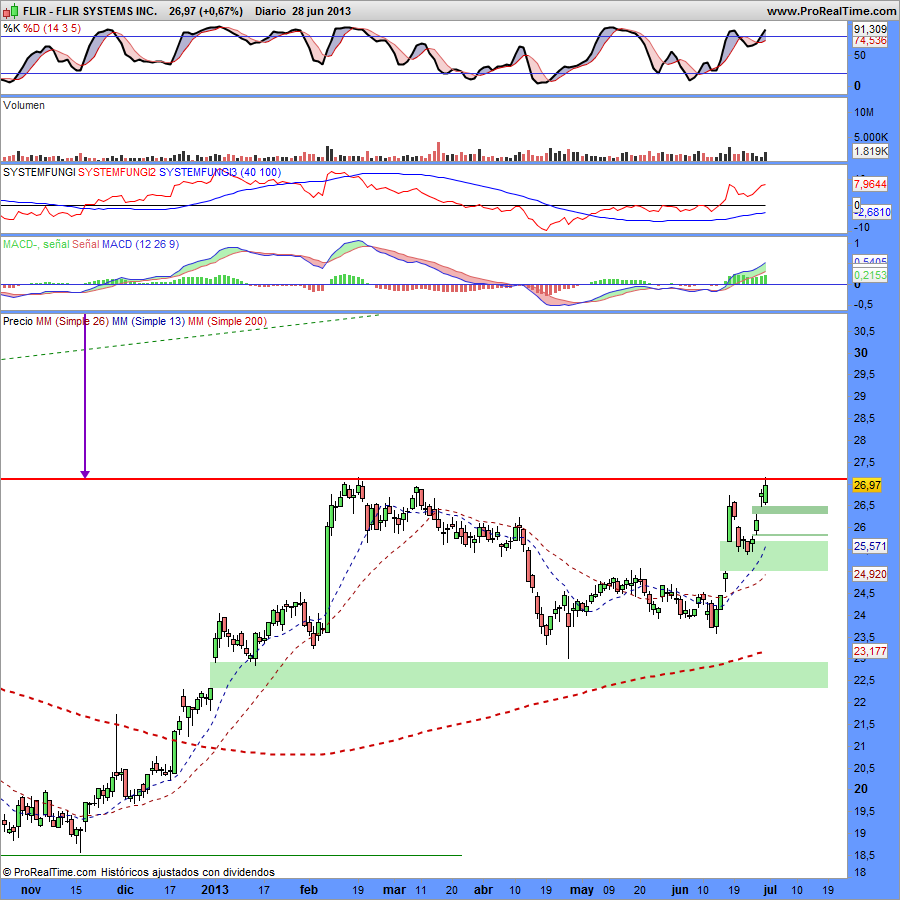Click the 30 level on price axis
This screenshot has height=900, width=900.
861,353
